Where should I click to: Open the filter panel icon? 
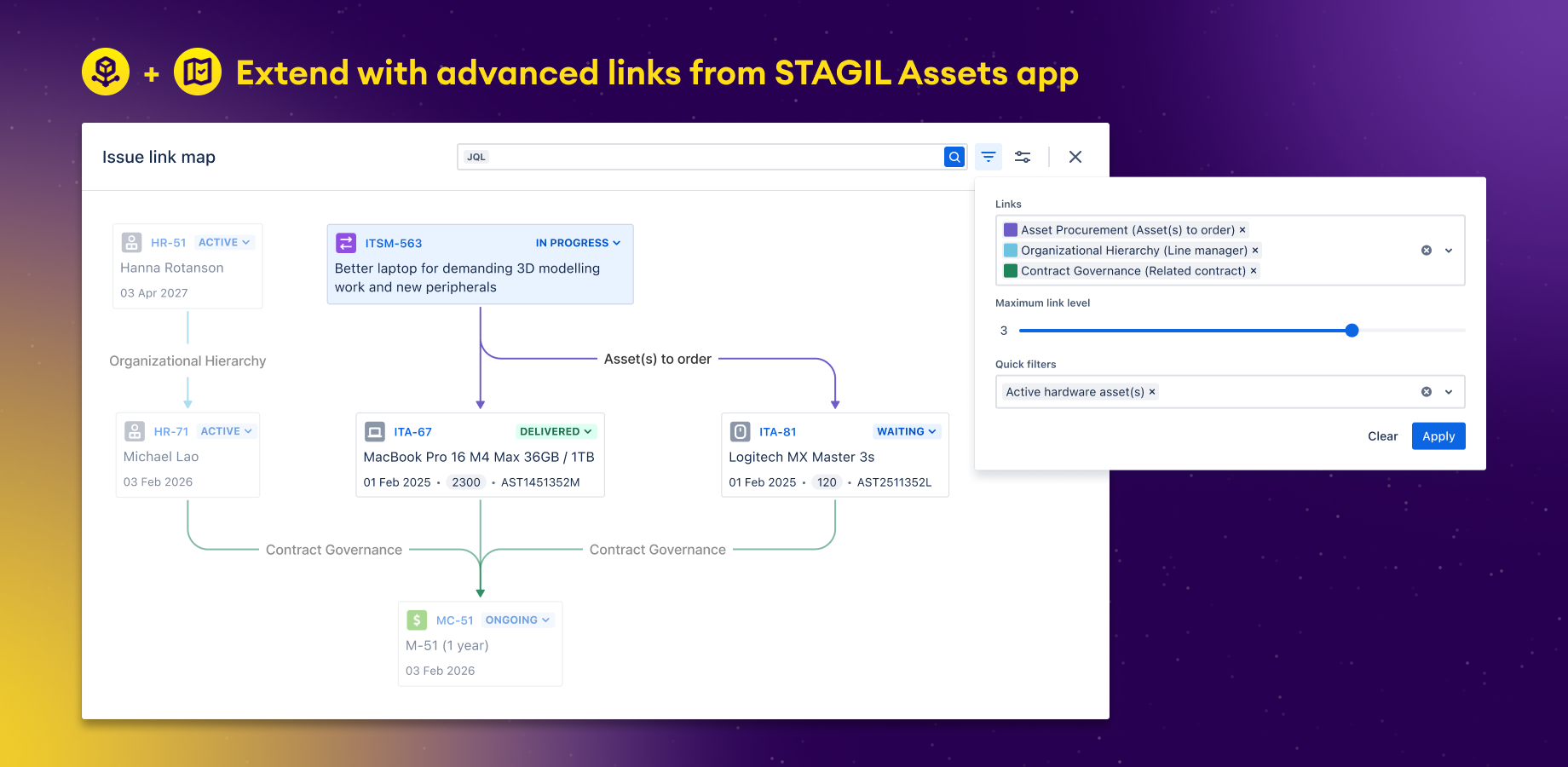[x=988, y=157]
